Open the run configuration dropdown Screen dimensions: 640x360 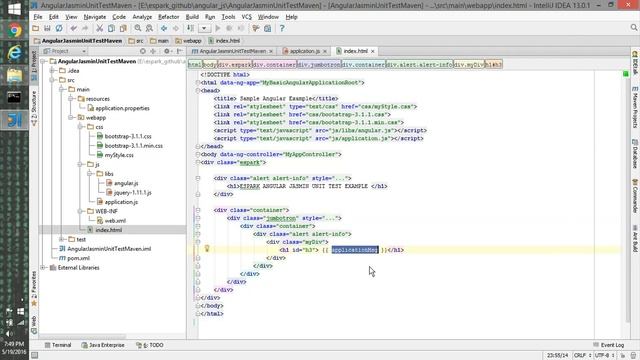[x=204, y=28]
